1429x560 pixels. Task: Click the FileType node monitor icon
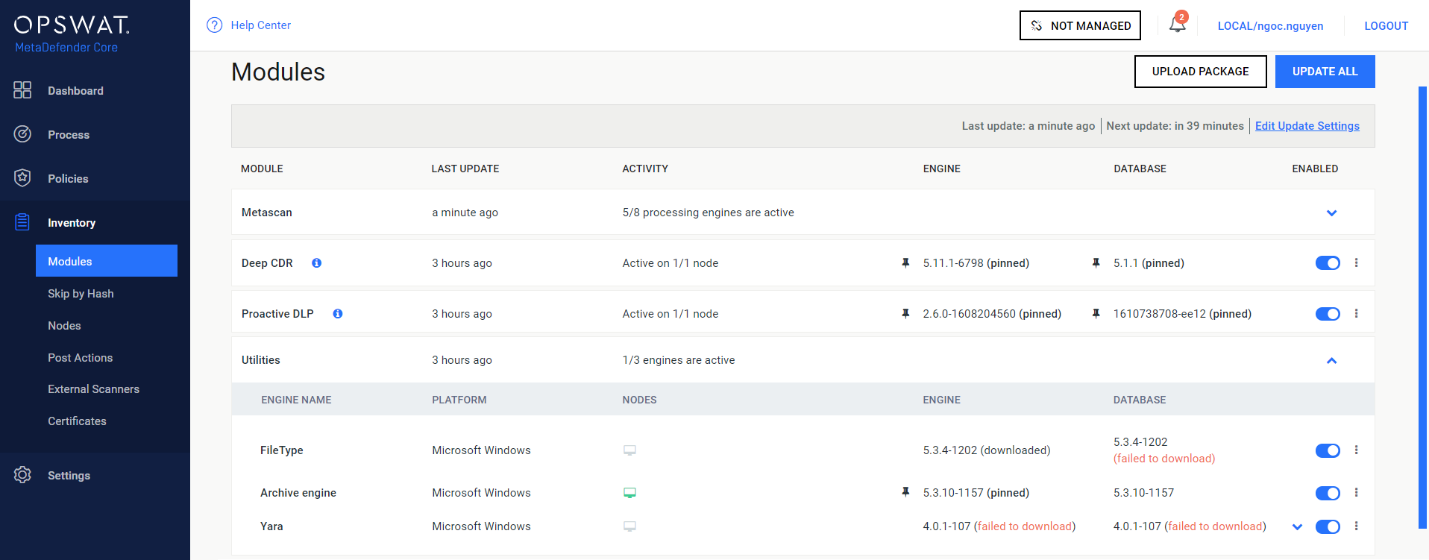coord(630,450)
